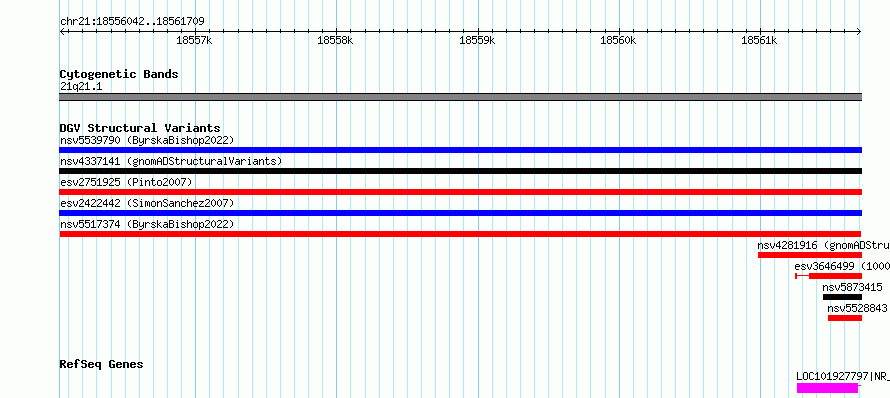This screenshot has width=890, height=398.
Task: Click the 18558k ruler tick label
Action: coord(335,40)
